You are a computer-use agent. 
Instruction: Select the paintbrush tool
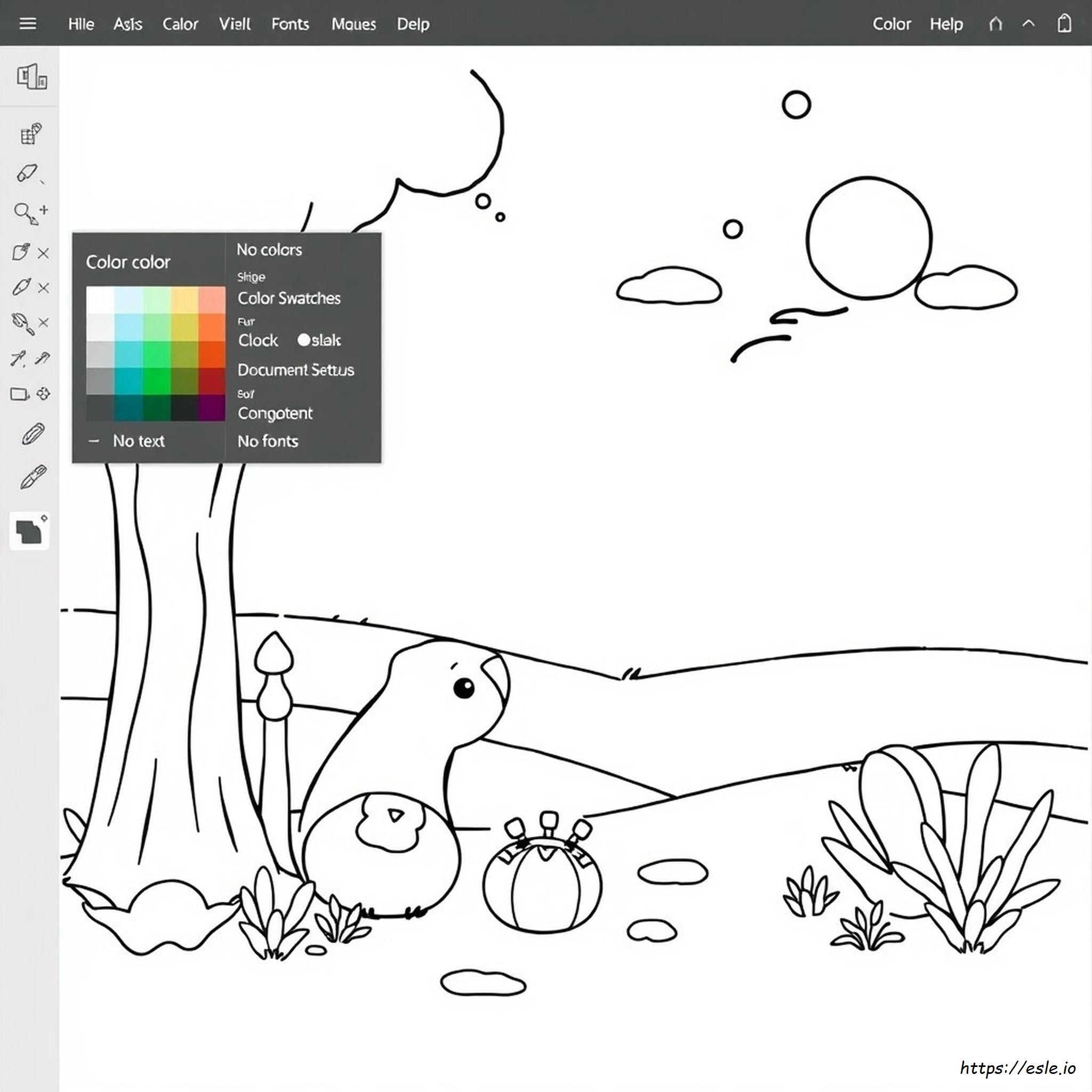coord(22,323)
